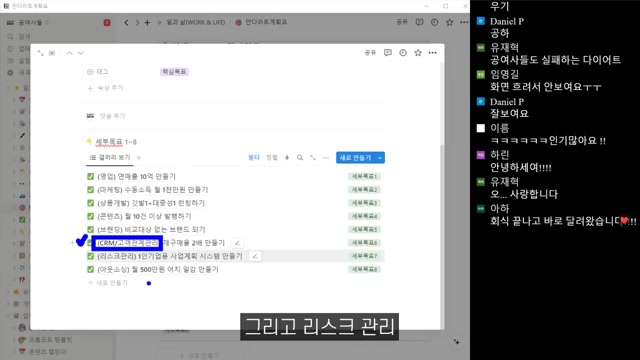640x360 pixels.
Task: Click the database search magnifier icon
Action: tap(300, 158)
